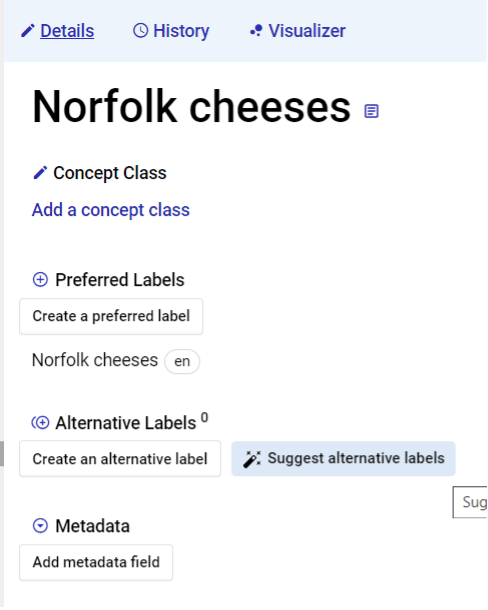Click the clock icon beside History
The image size is (488, 610).
(140, 30)
